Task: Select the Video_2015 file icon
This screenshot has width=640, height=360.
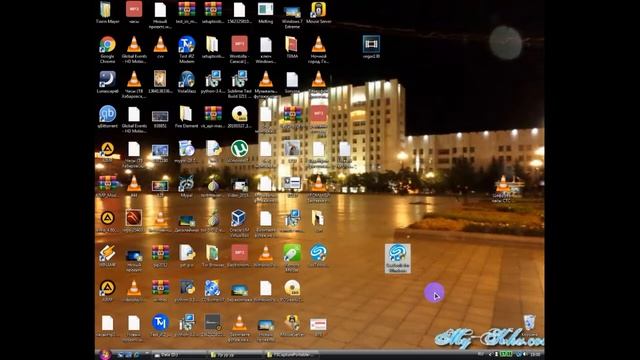Action: pos(239,185)
